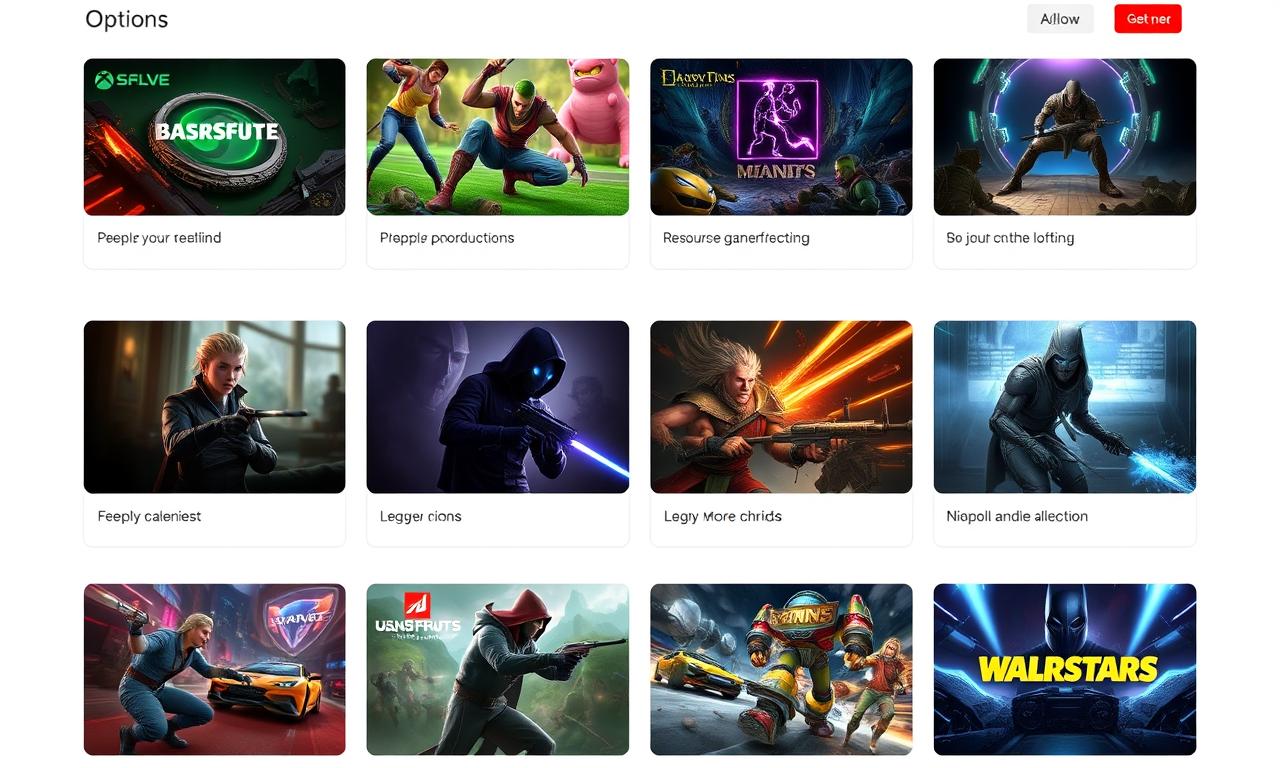This screenshot has height=768, width=1280.
Task: Open the WALRSTARS game thumbnail
Action: [1065, 670]
